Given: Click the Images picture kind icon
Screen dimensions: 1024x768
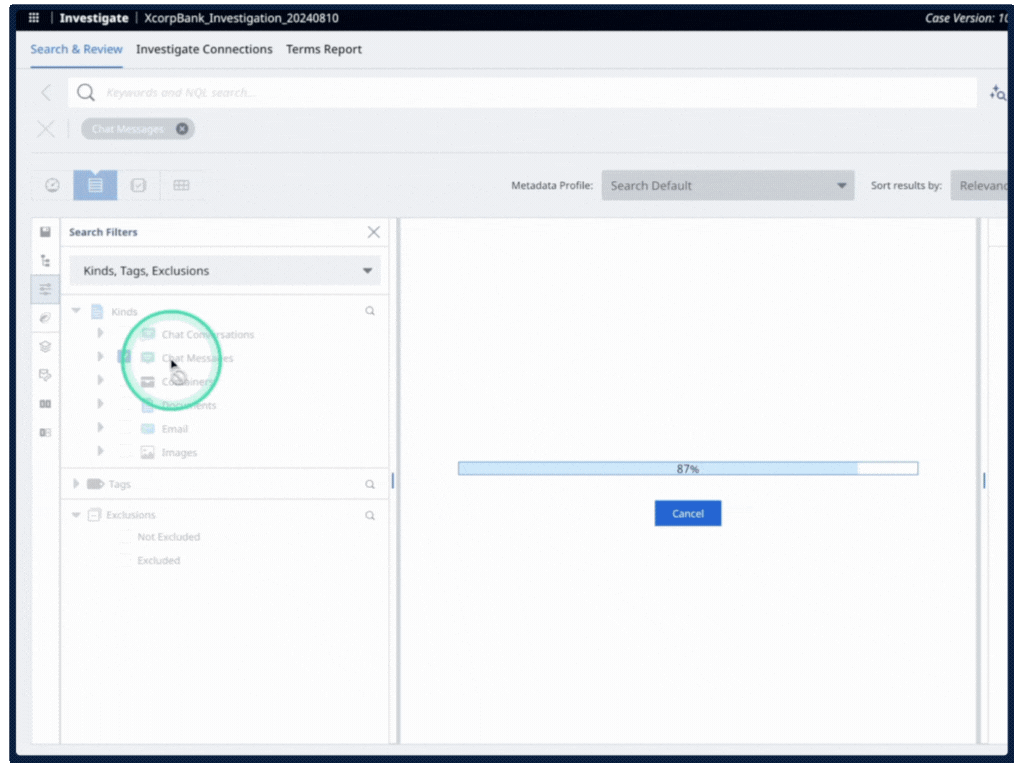Looking at the screenshot, I should (148, 452).
